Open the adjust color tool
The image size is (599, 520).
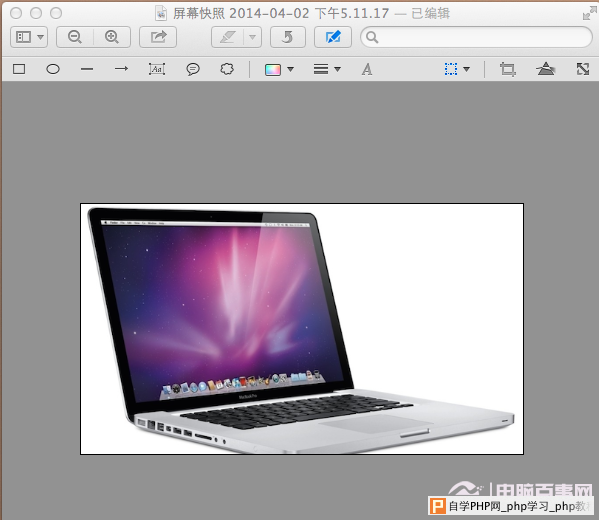(x=546, y=69)
